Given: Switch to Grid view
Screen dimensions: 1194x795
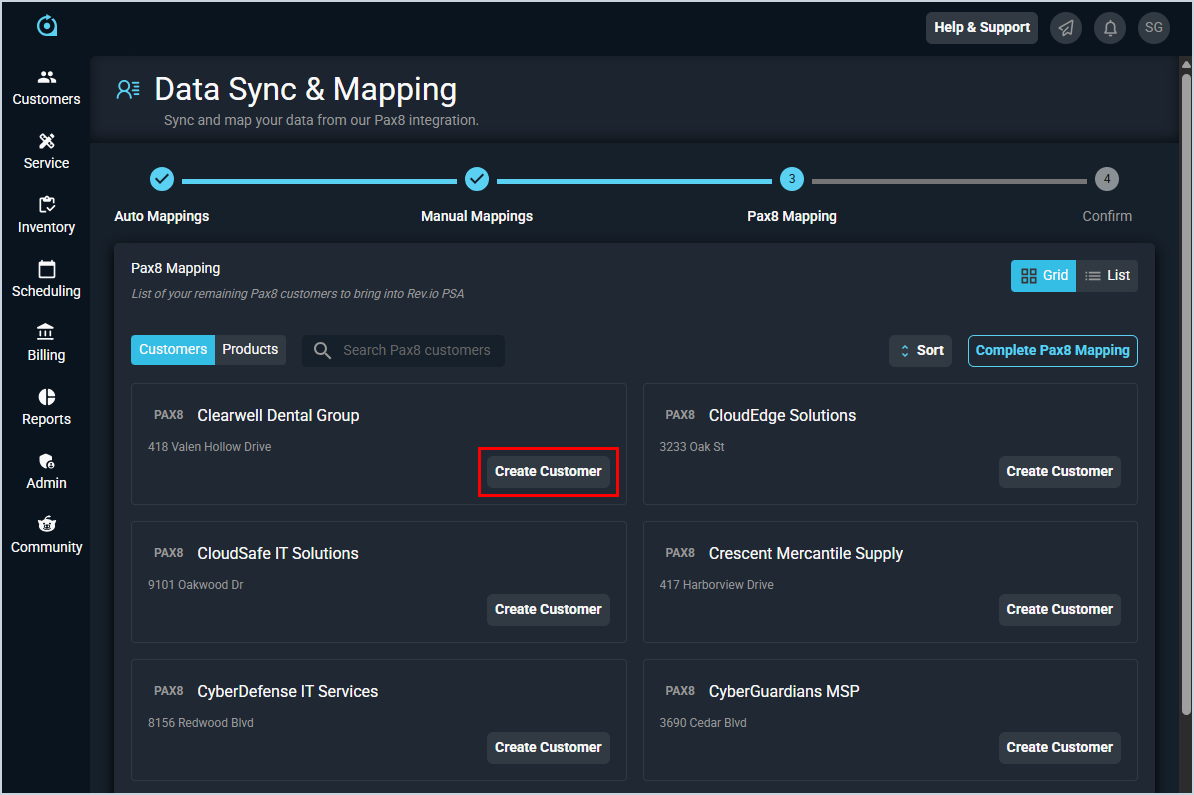Looking at the screenshot, I should coord(1043,276).
